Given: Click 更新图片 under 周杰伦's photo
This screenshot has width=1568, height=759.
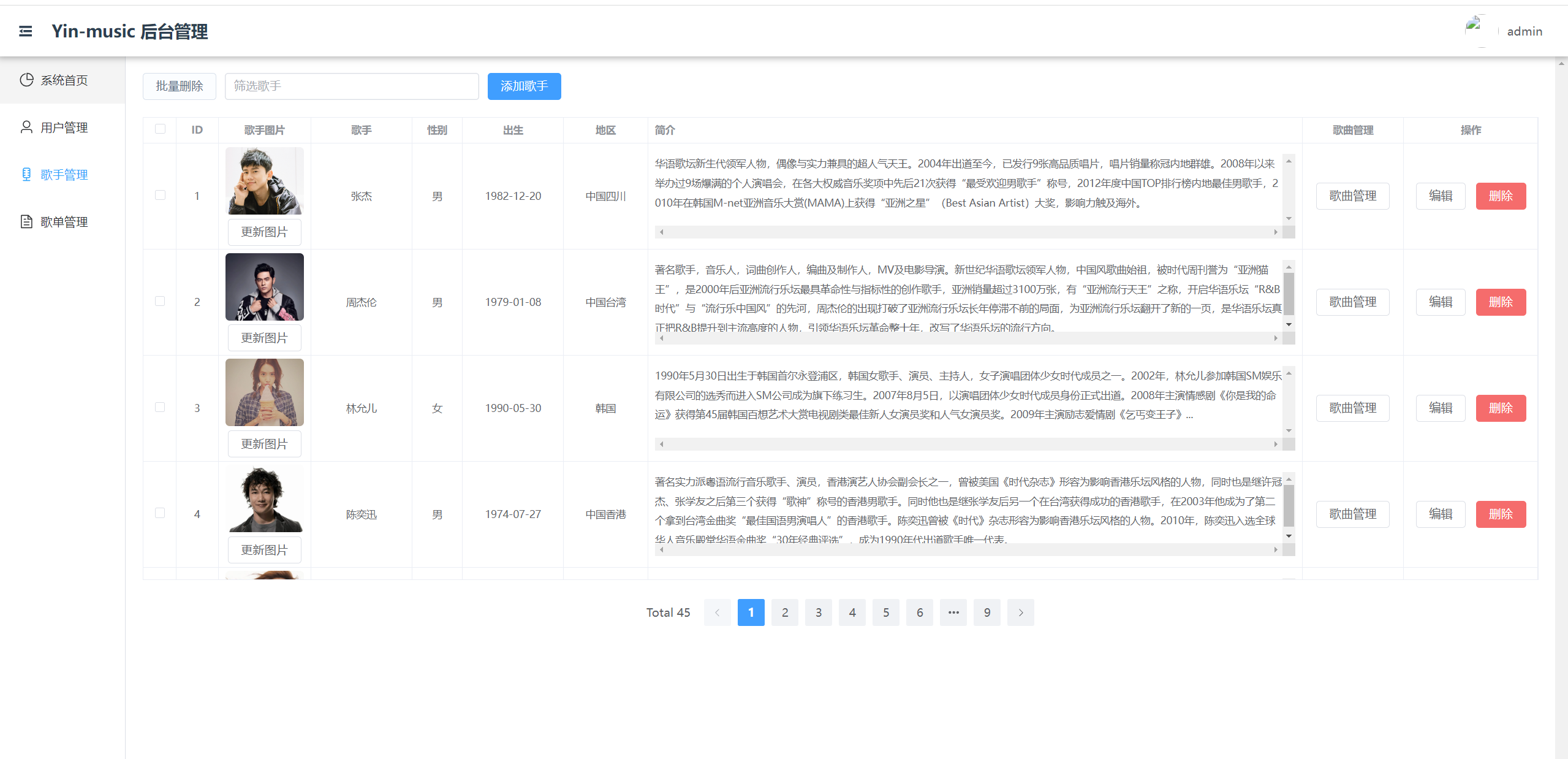Looking at the screenshot, I should [x=264, y=338].
